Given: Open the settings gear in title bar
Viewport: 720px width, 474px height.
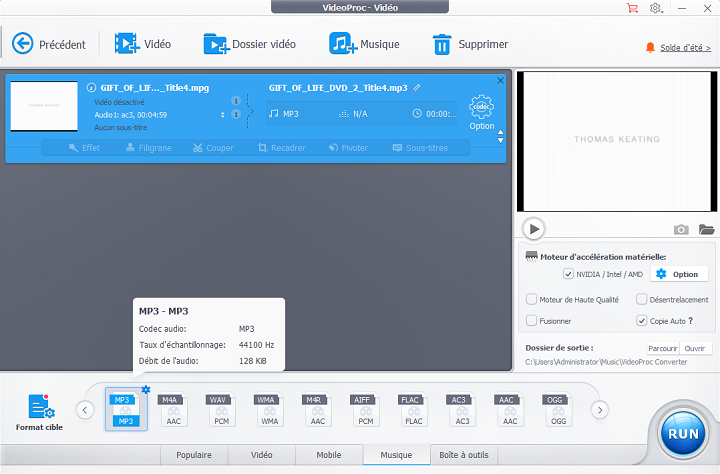Looking at the screenshot, I should coord(656,8).
